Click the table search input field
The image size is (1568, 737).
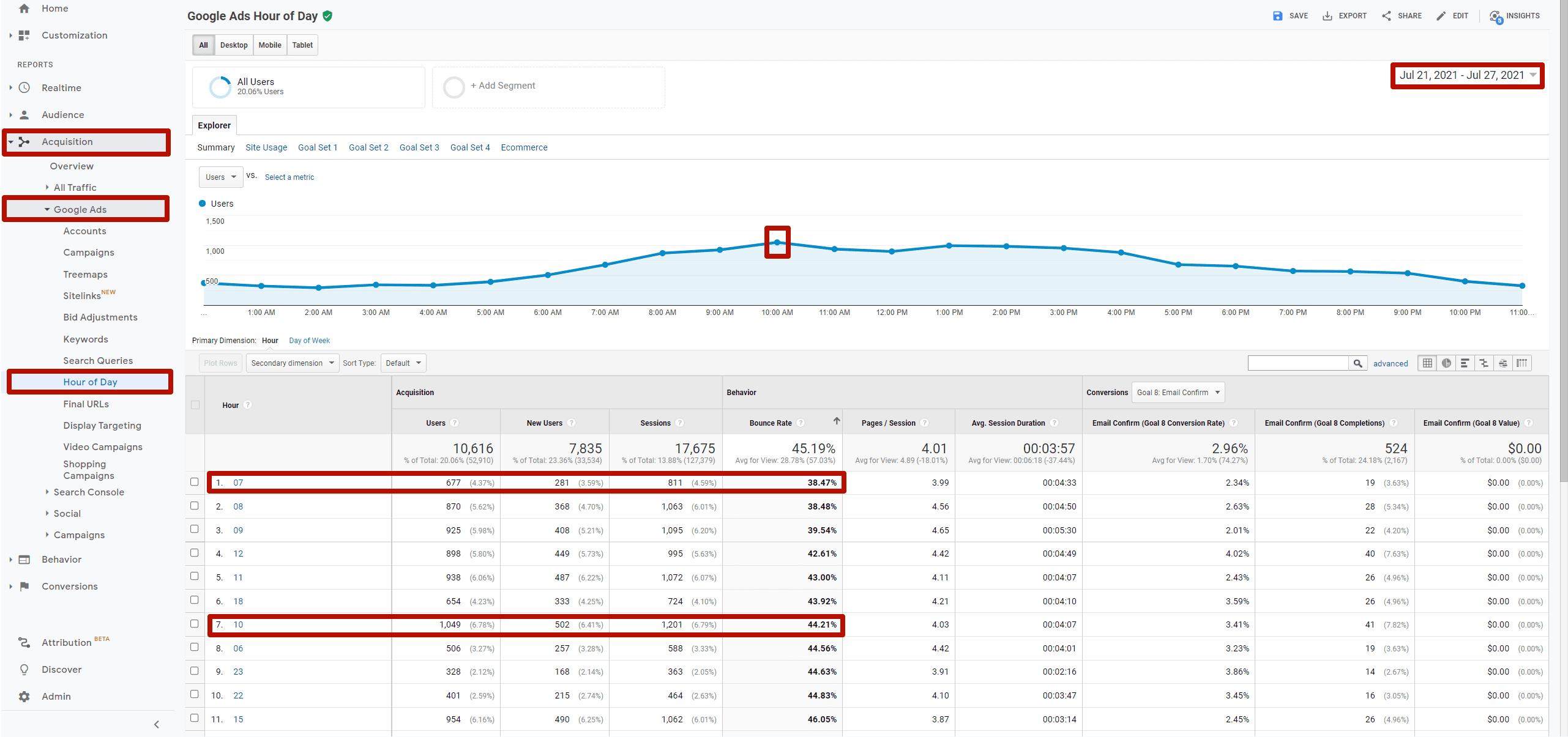click(1298, 363)
